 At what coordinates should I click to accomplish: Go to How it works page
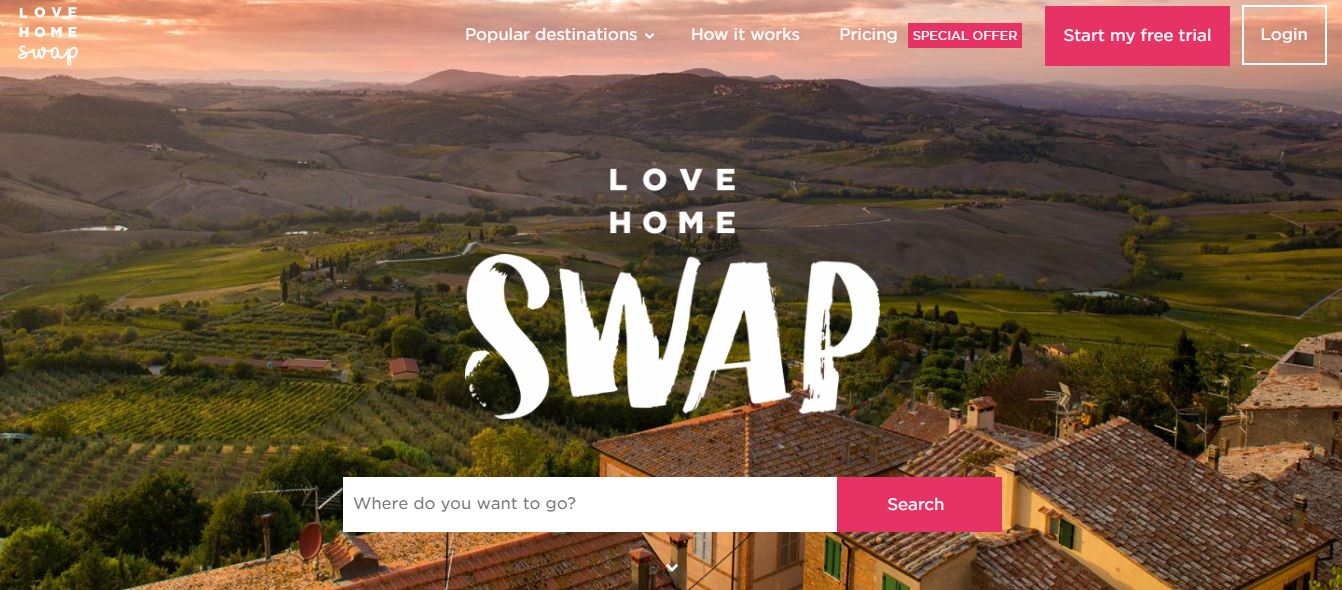pyautogui.click(x=745, y=34)
